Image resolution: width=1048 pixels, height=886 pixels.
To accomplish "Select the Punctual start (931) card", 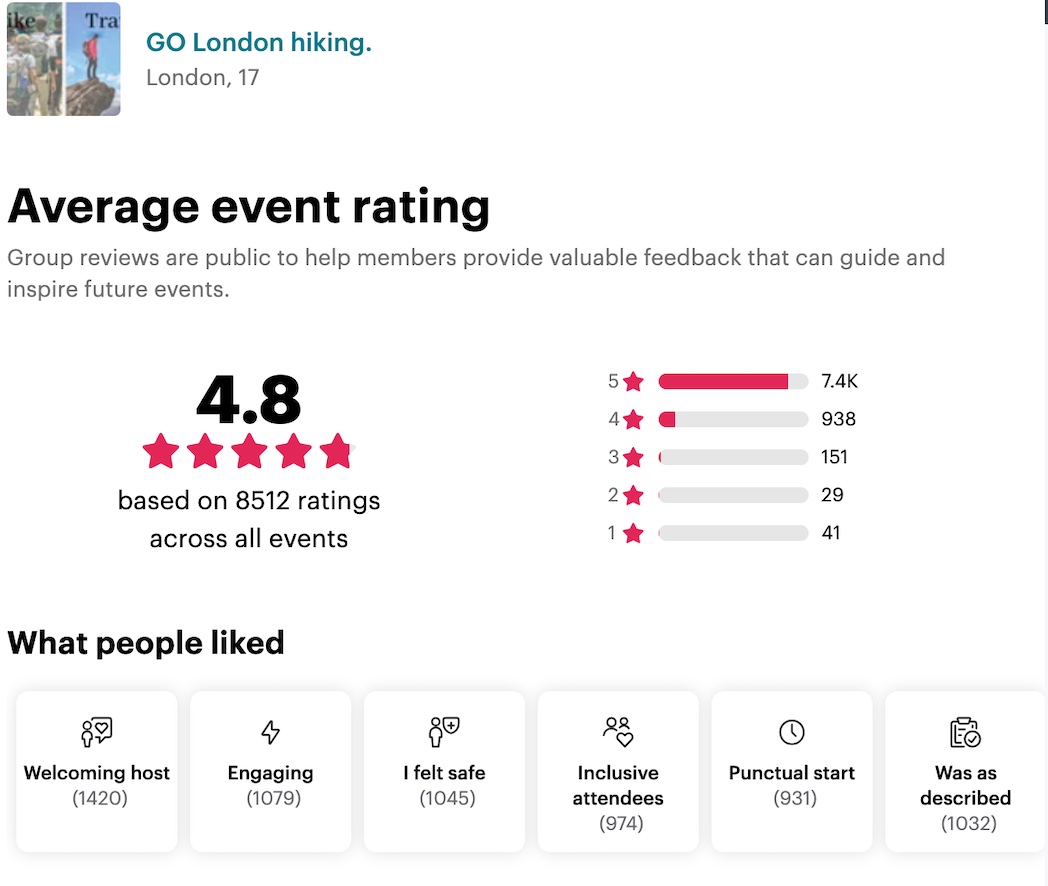I will click(x=792, y=770).
